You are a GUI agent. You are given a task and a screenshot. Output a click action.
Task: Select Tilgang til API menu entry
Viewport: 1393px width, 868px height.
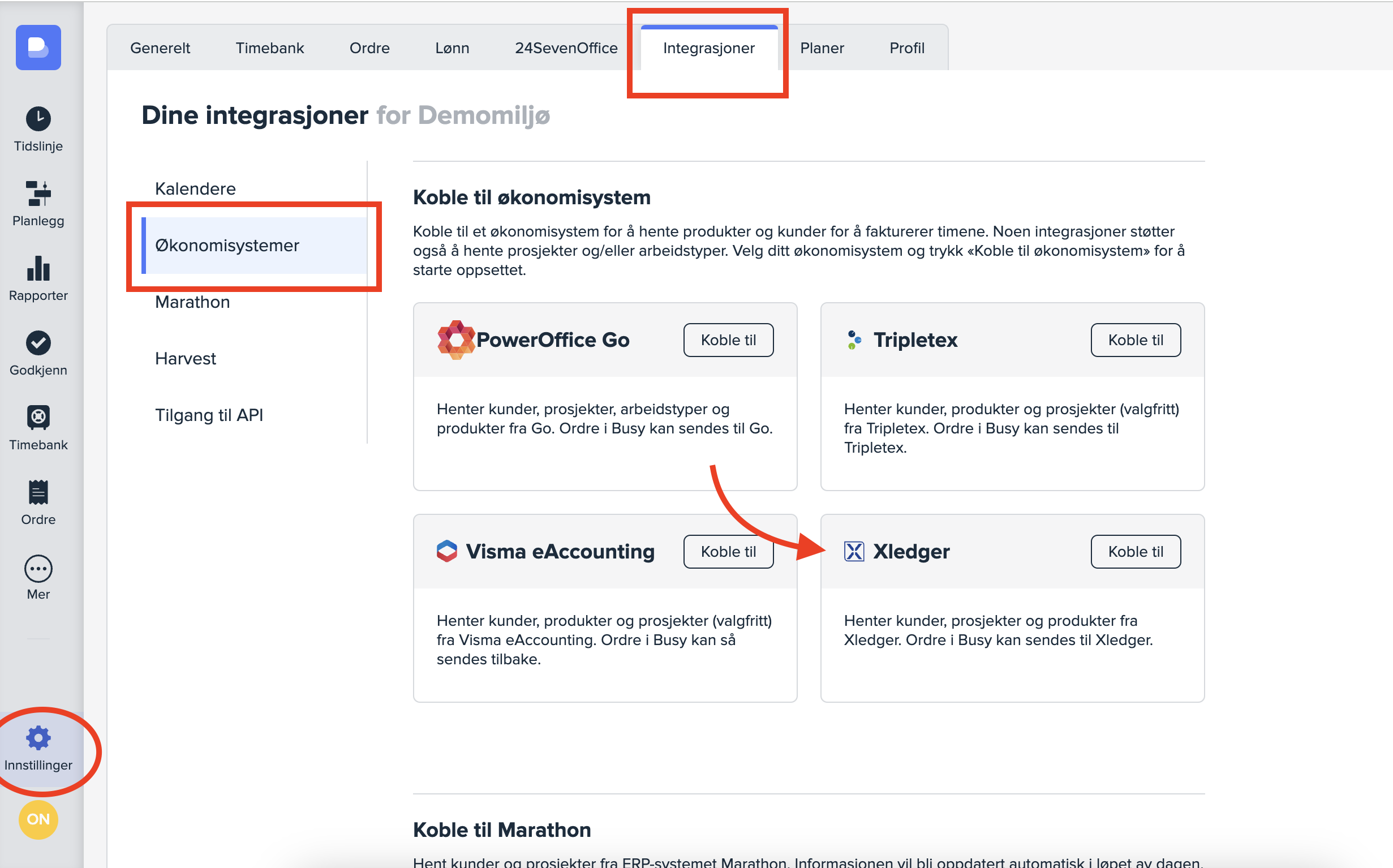208,415
